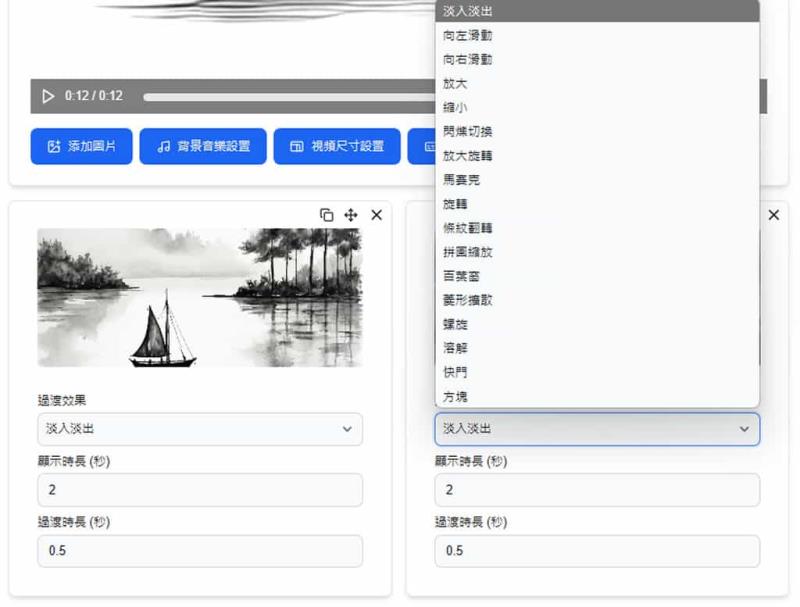Click second card 過渡時長 input
Screen dimensions: 800x607
coord(597,551)
